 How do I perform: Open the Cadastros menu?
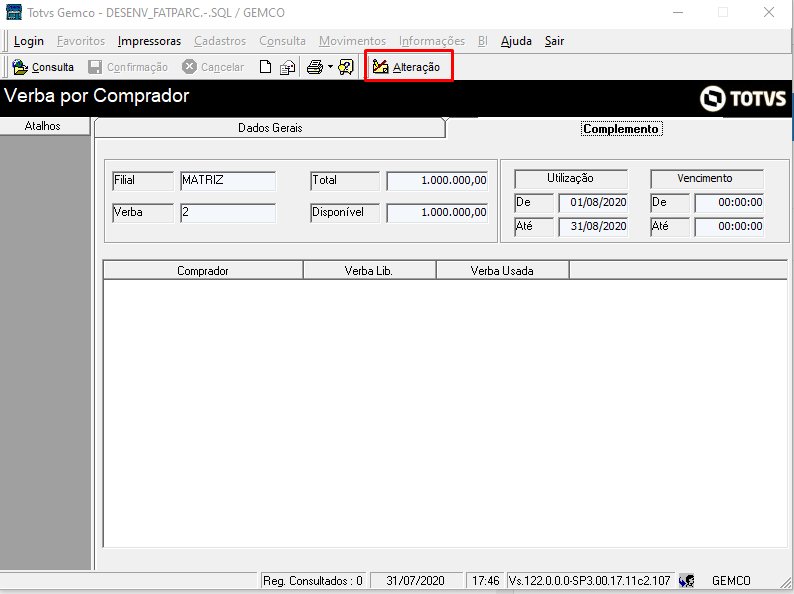coord(220,41)
